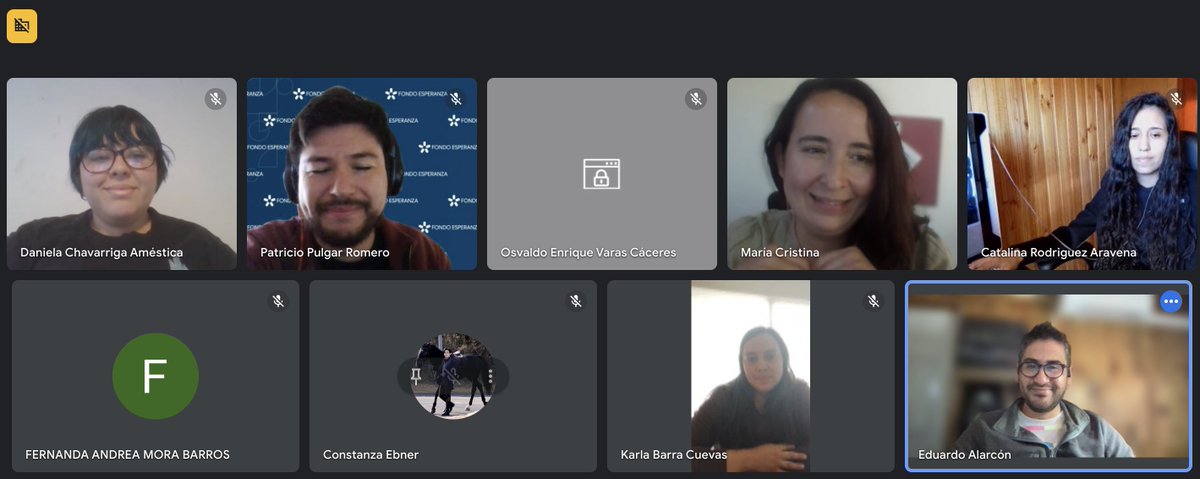
Task: Click the name label "Patricio Pulgar Romero"
Action: [325, 253]
